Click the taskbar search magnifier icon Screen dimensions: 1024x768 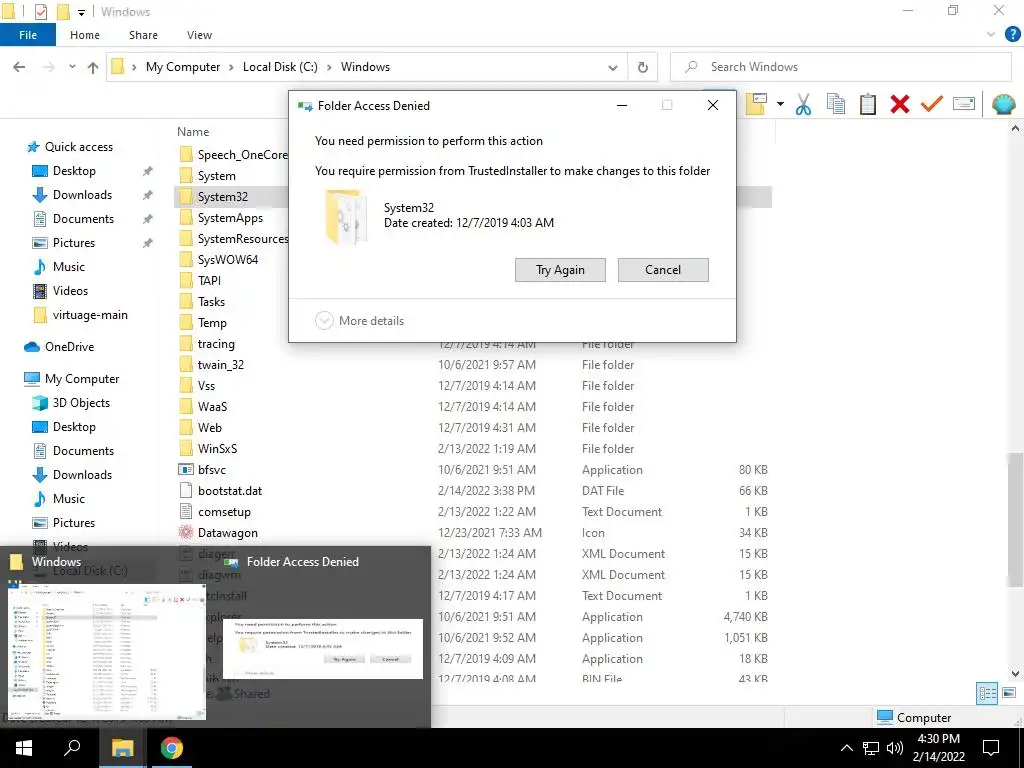(72, 748)
